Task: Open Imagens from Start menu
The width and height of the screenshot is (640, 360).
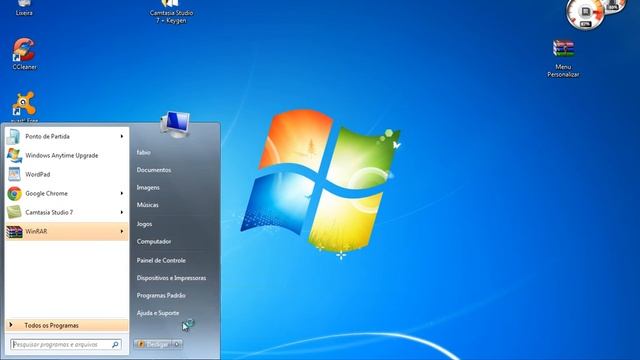Action: tap(148, 187)
